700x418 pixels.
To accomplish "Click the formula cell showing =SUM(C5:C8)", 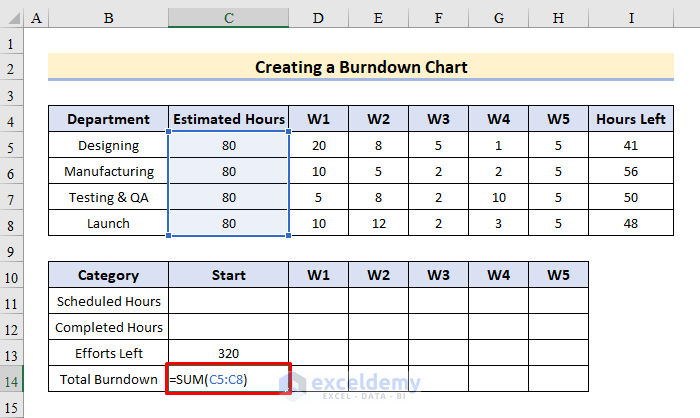I will tap(229, 379).
